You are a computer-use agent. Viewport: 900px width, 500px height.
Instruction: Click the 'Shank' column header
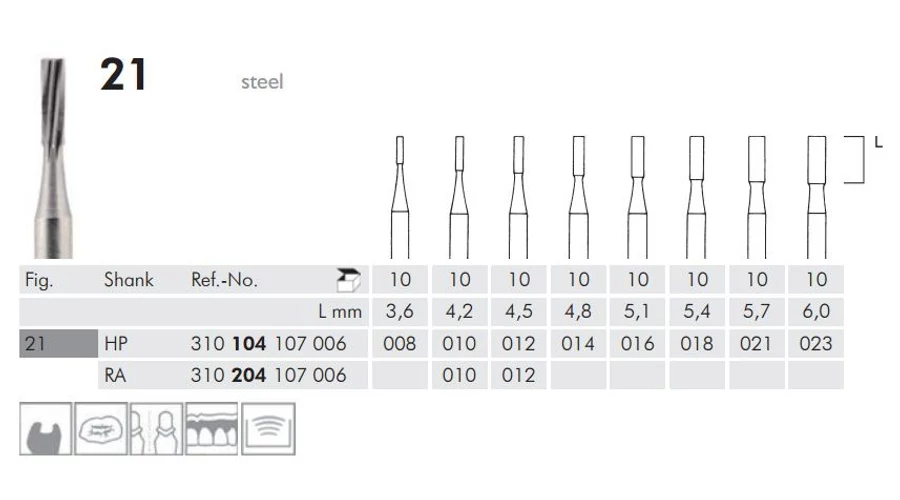pyautogui.click(x=129, y=280)
